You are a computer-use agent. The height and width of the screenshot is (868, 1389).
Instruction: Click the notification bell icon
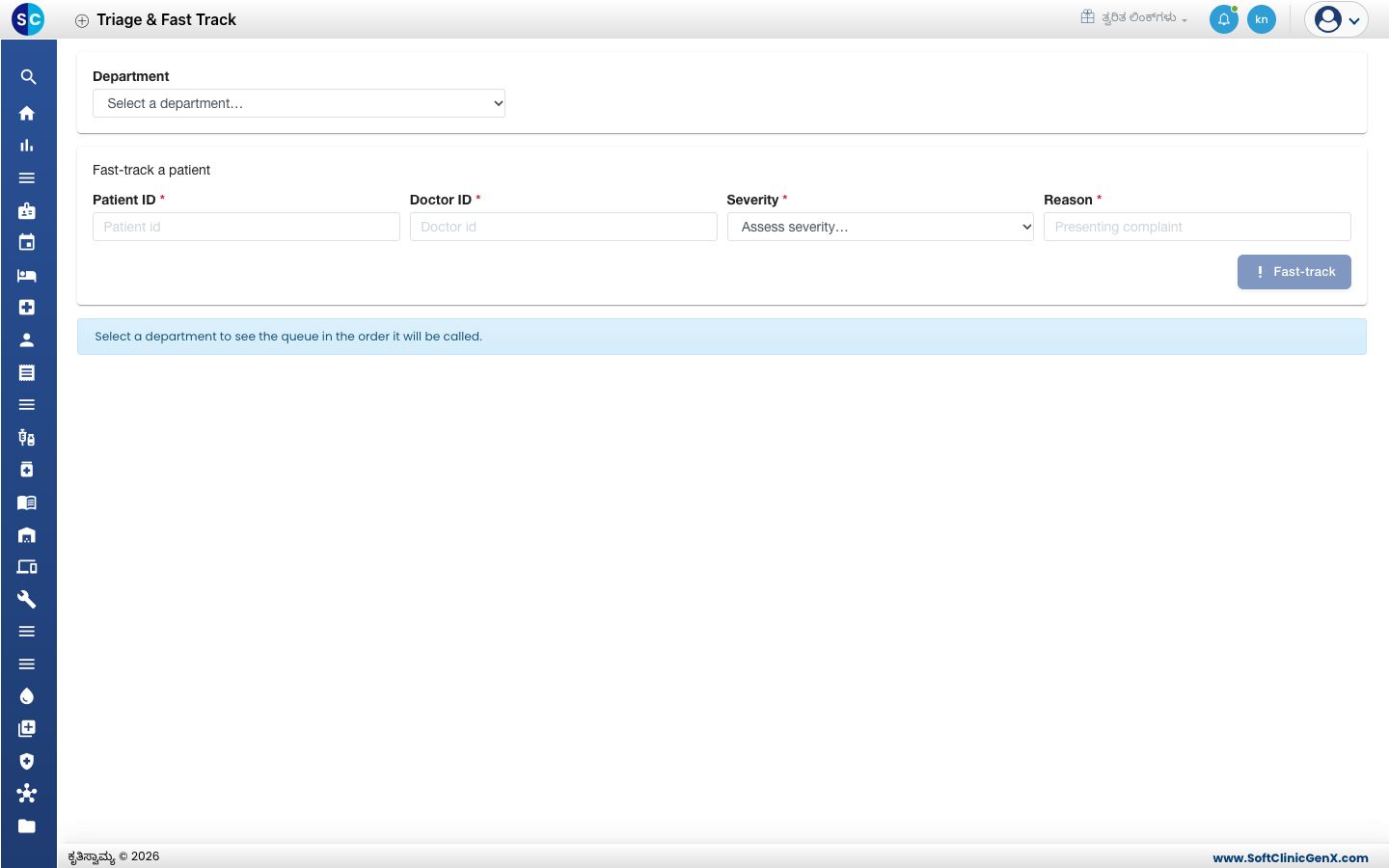click(x=1224, y=19)
